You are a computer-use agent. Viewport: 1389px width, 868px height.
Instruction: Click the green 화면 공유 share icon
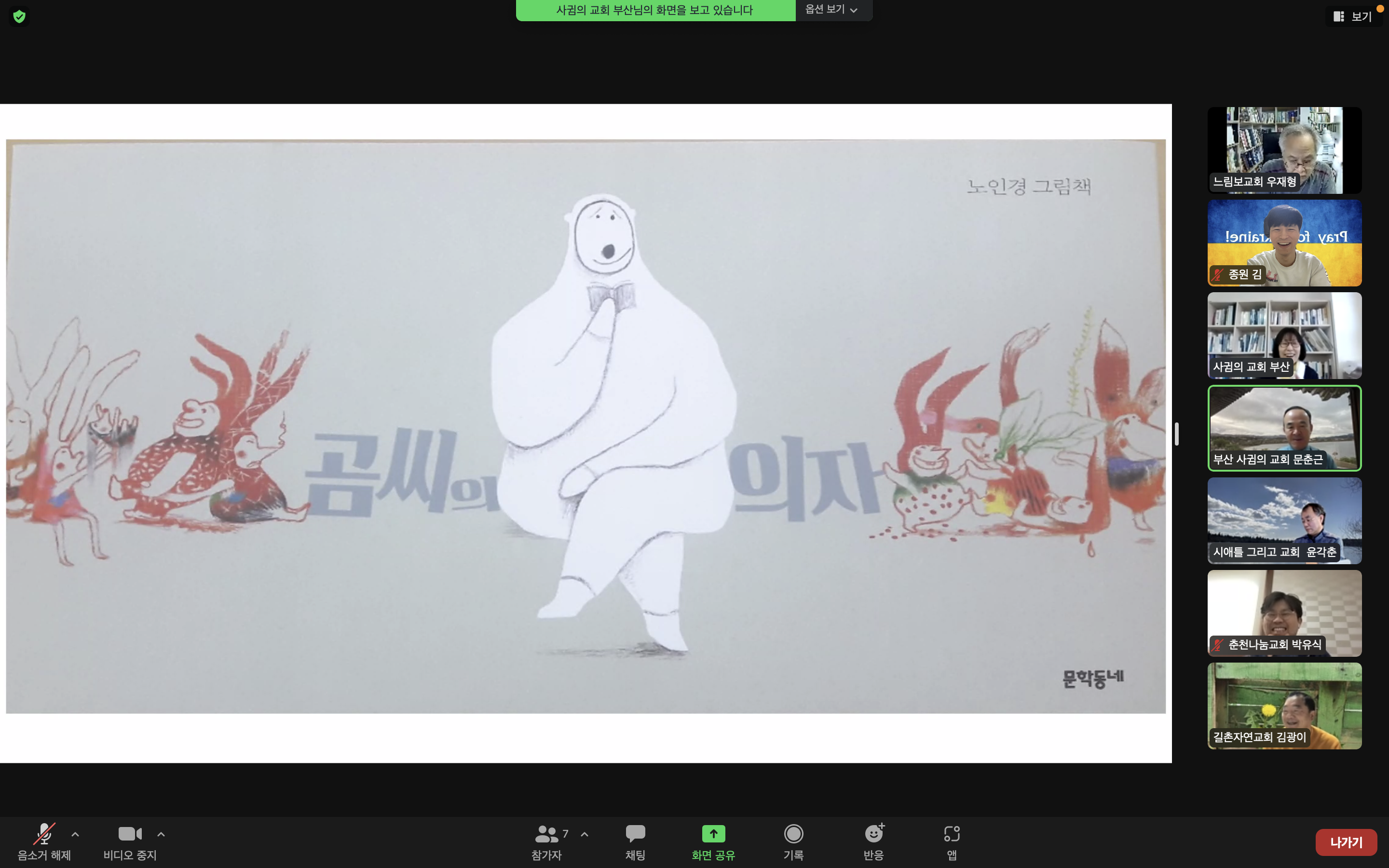tap(713, 834)
